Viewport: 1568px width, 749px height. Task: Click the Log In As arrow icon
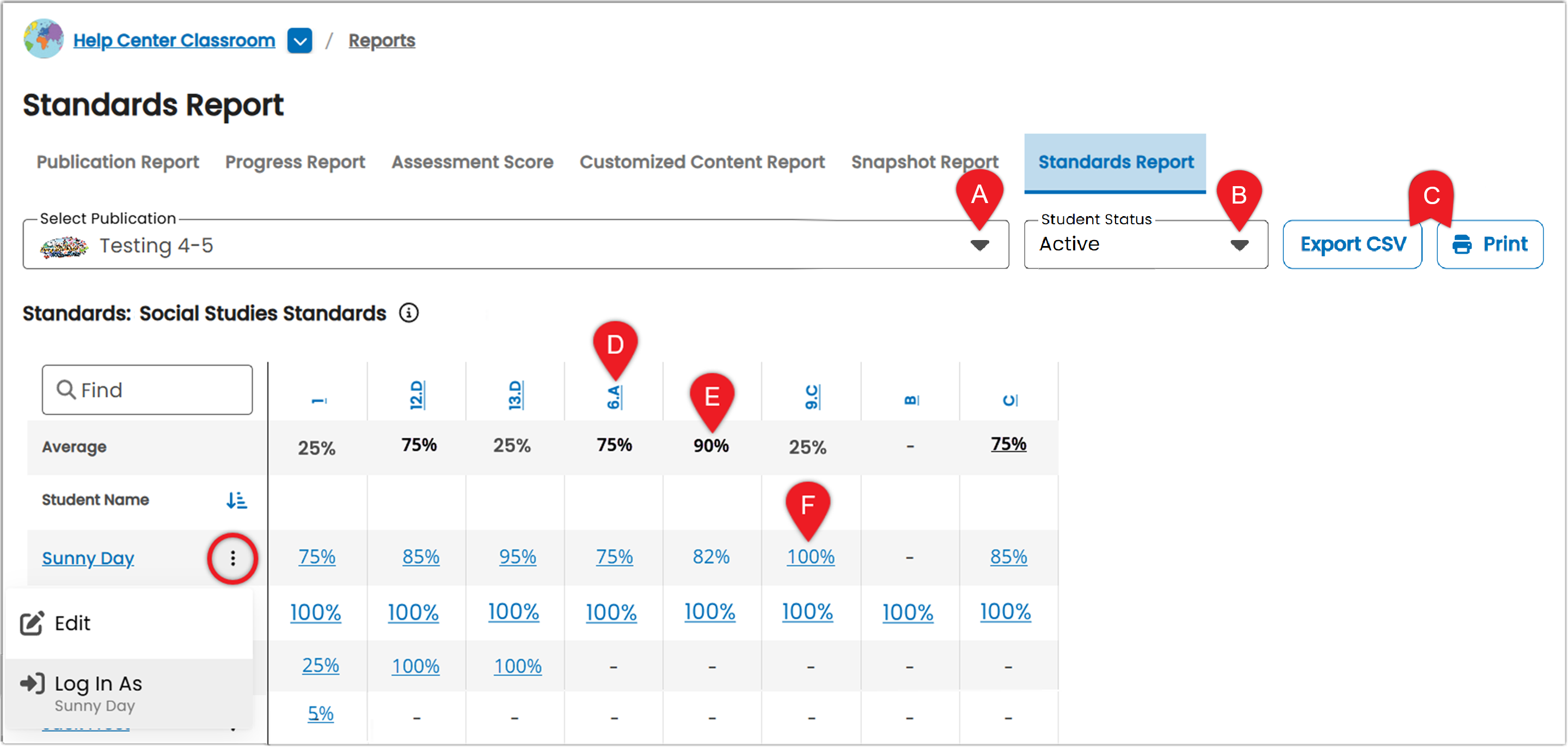coord(32,684)
